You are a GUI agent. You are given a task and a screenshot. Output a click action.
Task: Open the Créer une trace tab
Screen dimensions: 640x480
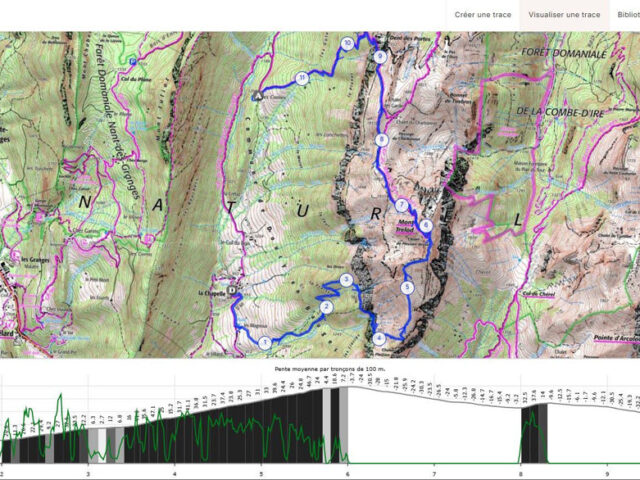(x=484, y=15)
